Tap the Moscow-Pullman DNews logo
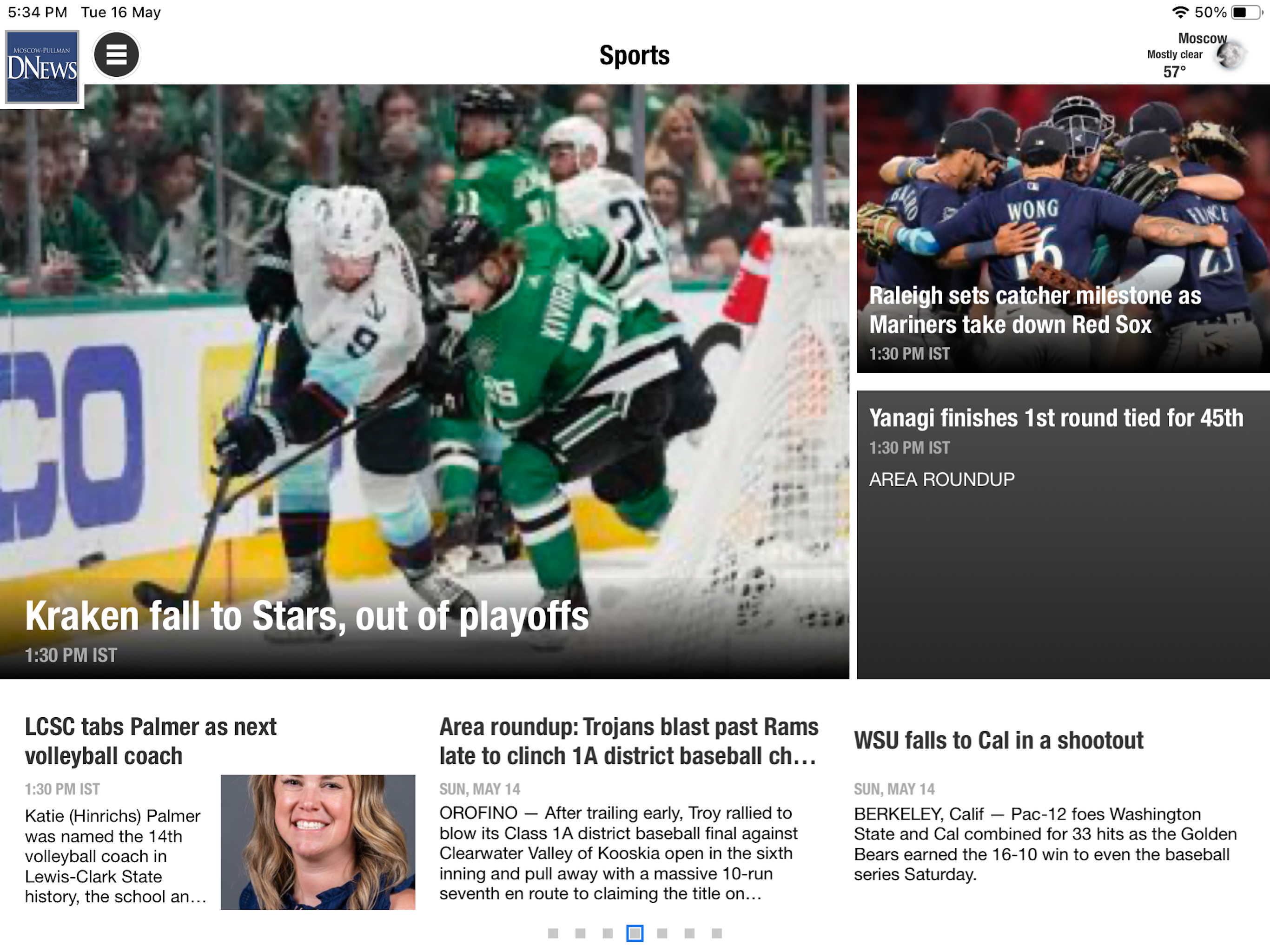1270x952 pixels. click(42, 67)
